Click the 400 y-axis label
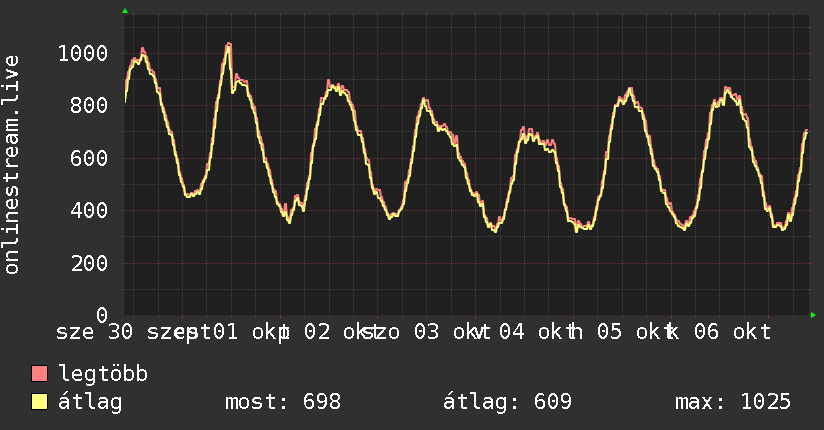This screenshot has height=430, width=824. (89, 211)
